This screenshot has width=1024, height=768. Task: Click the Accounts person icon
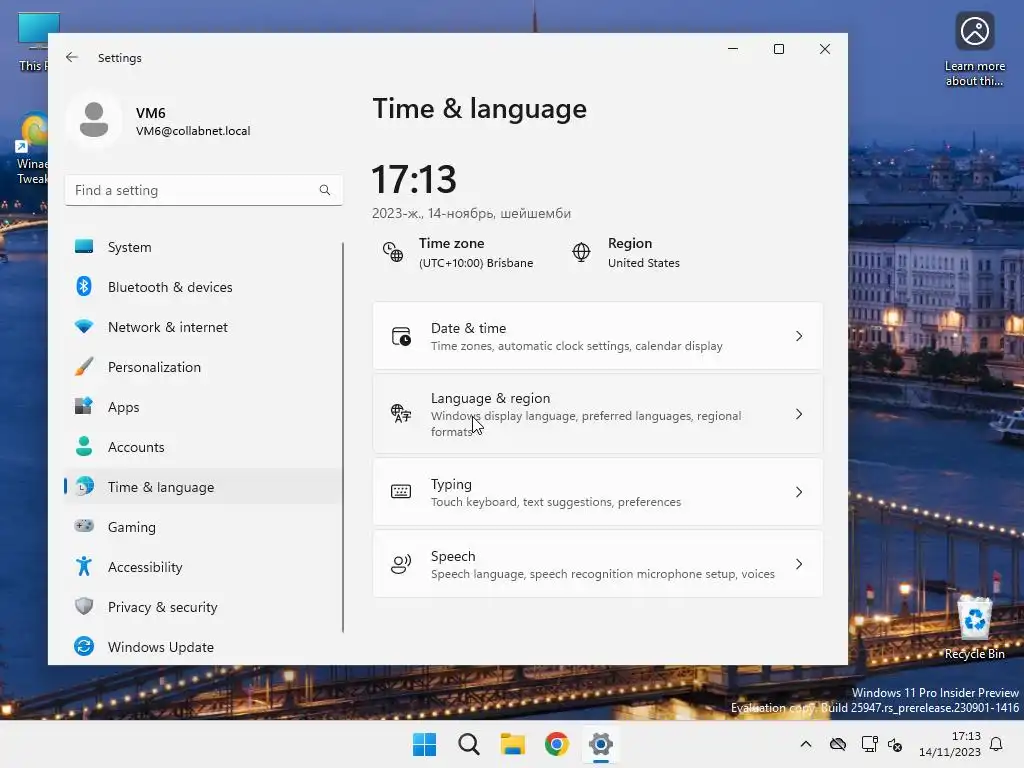[x=84, y=446]
